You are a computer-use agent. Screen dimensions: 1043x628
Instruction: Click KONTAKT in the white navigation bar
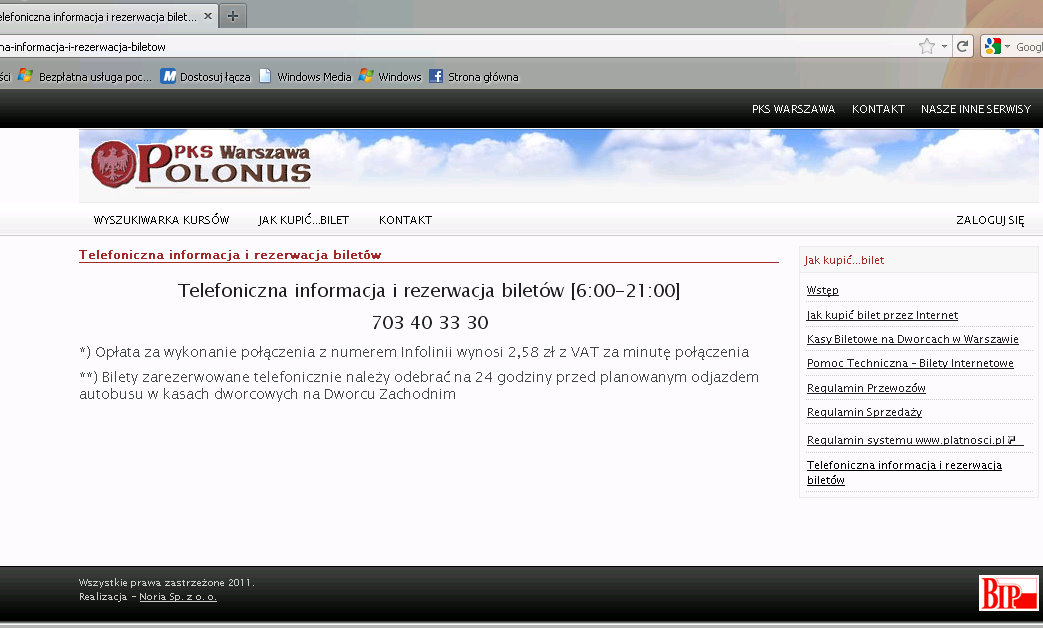(405, 220)
